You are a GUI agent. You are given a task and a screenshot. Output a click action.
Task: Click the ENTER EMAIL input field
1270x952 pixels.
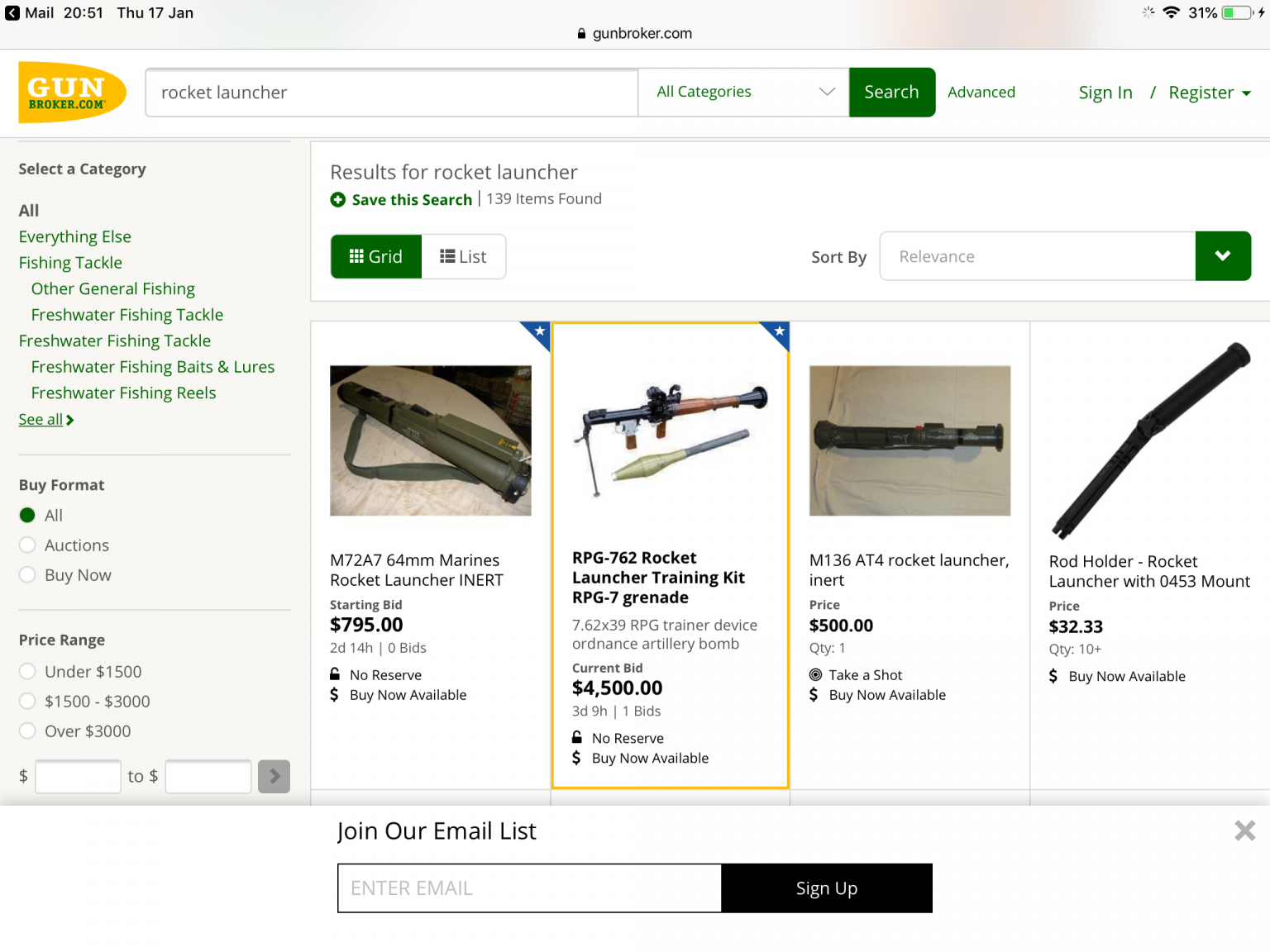(530, 888)
